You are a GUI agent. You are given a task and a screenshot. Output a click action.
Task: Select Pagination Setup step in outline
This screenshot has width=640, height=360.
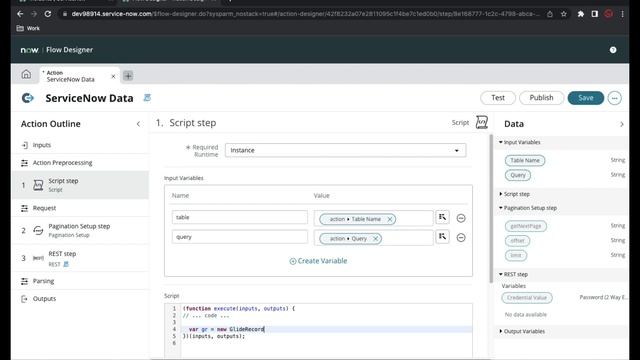(81, 230)
